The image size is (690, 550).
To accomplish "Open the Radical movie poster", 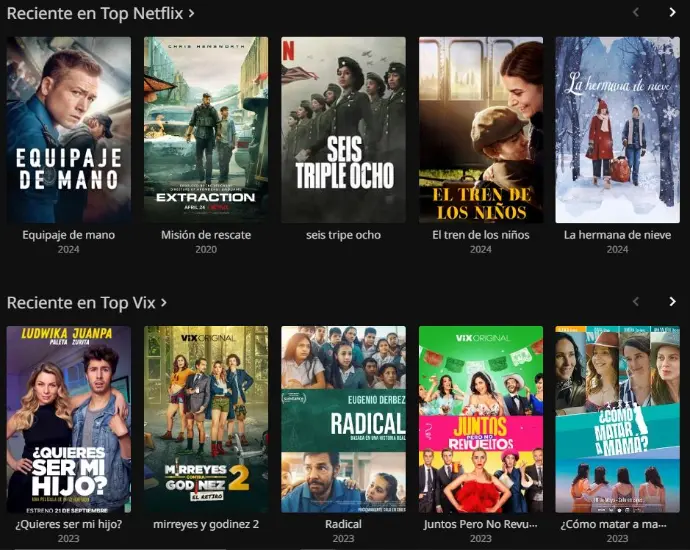I will point(343,419).
